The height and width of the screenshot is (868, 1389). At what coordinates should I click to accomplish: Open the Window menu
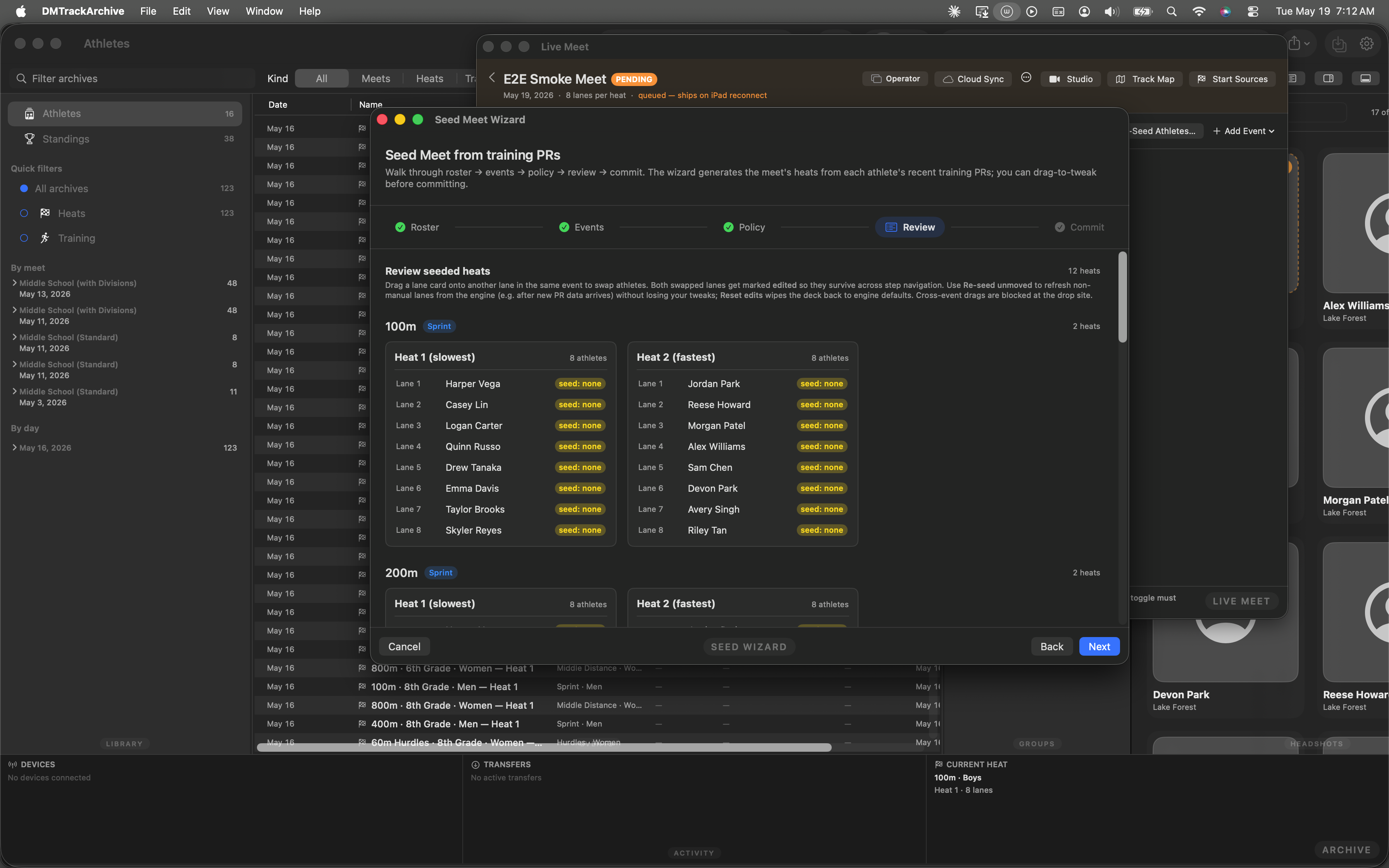pyautogui.click(x=264, y=12)
